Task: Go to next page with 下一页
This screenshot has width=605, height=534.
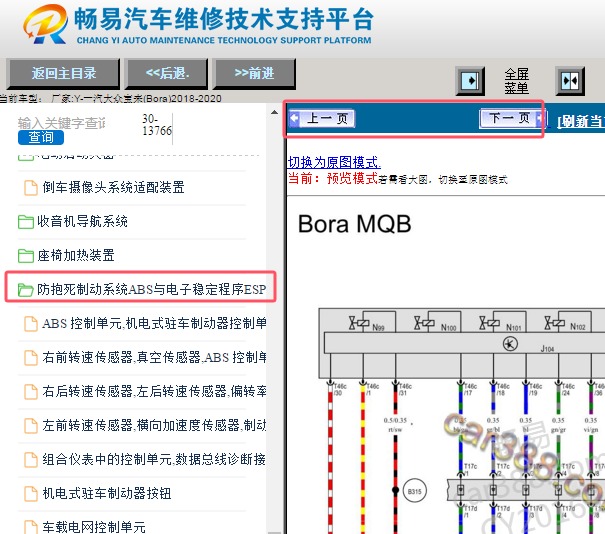Action: [513, 118]
